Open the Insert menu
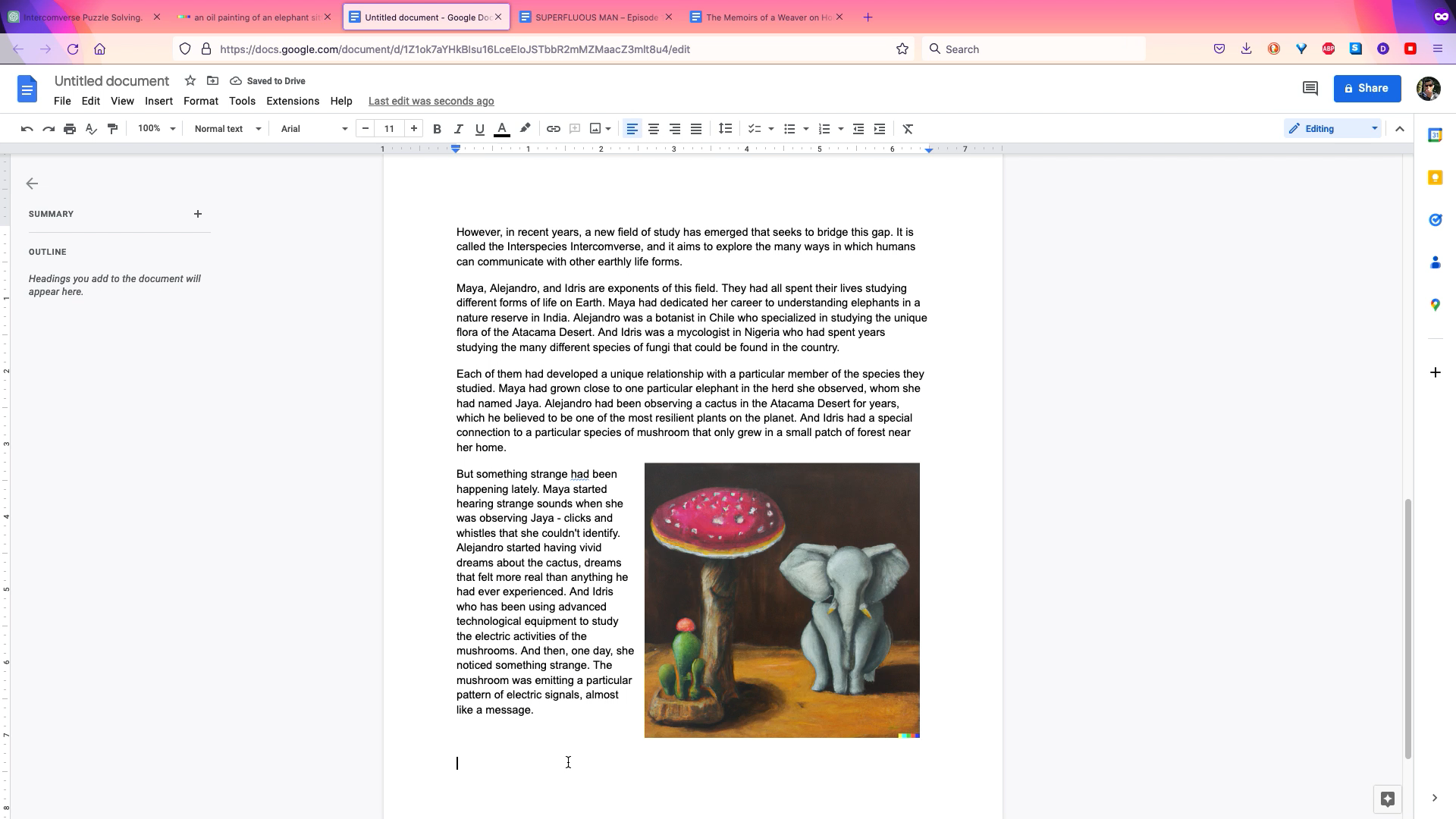Image resolution: width=1456 pixels, height=819 pixels. coord(158,101)
